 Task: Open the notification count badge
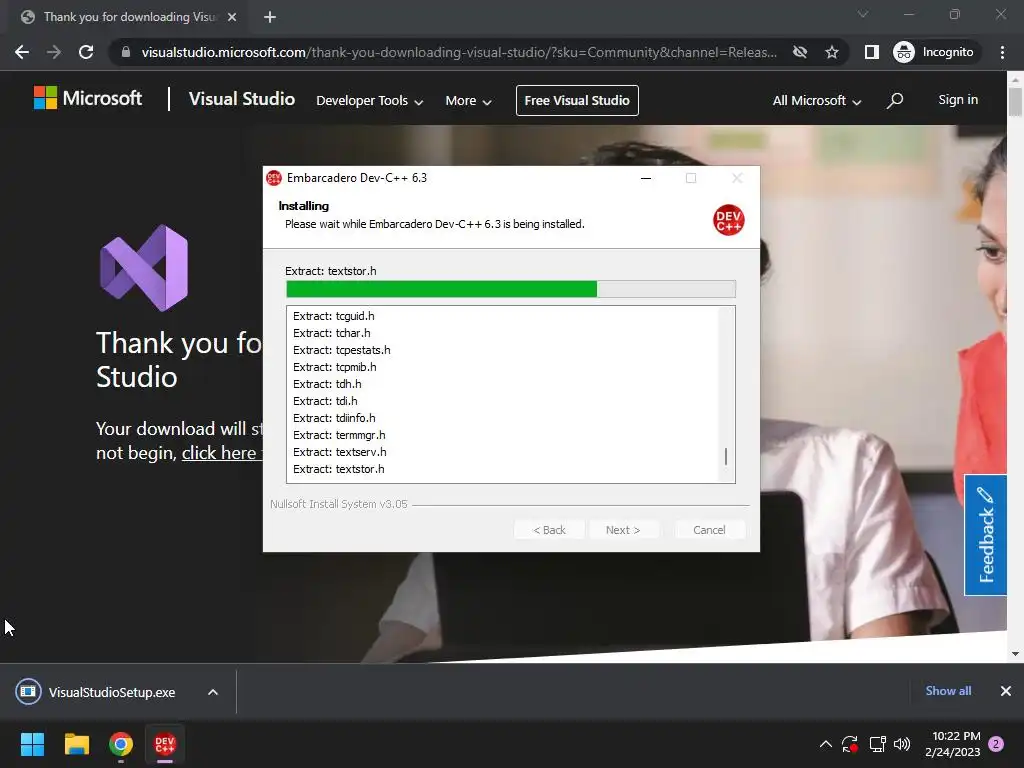click(996, 744)
